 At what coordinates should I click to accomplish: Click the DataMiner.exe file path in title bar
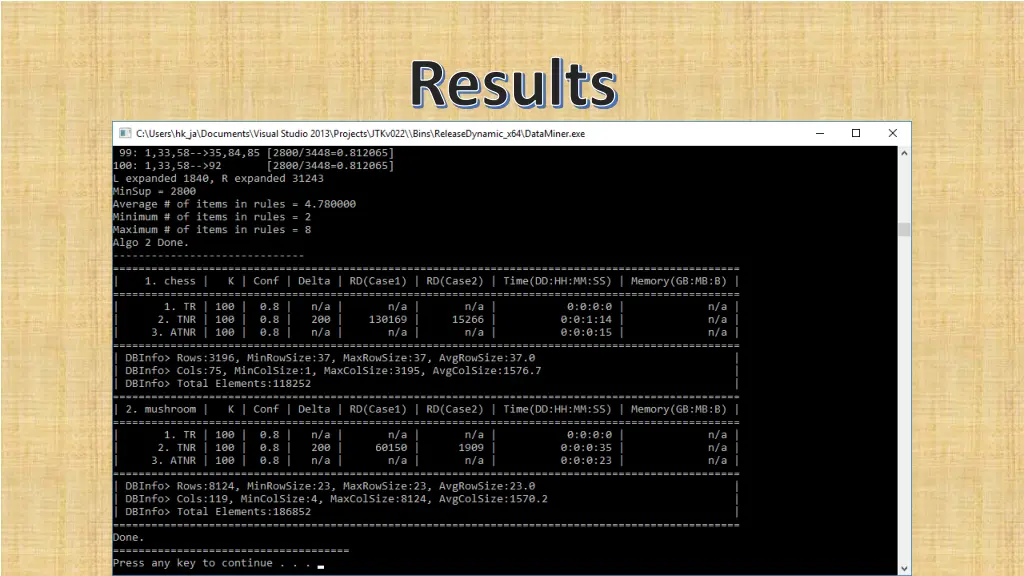tap(360, 133)
